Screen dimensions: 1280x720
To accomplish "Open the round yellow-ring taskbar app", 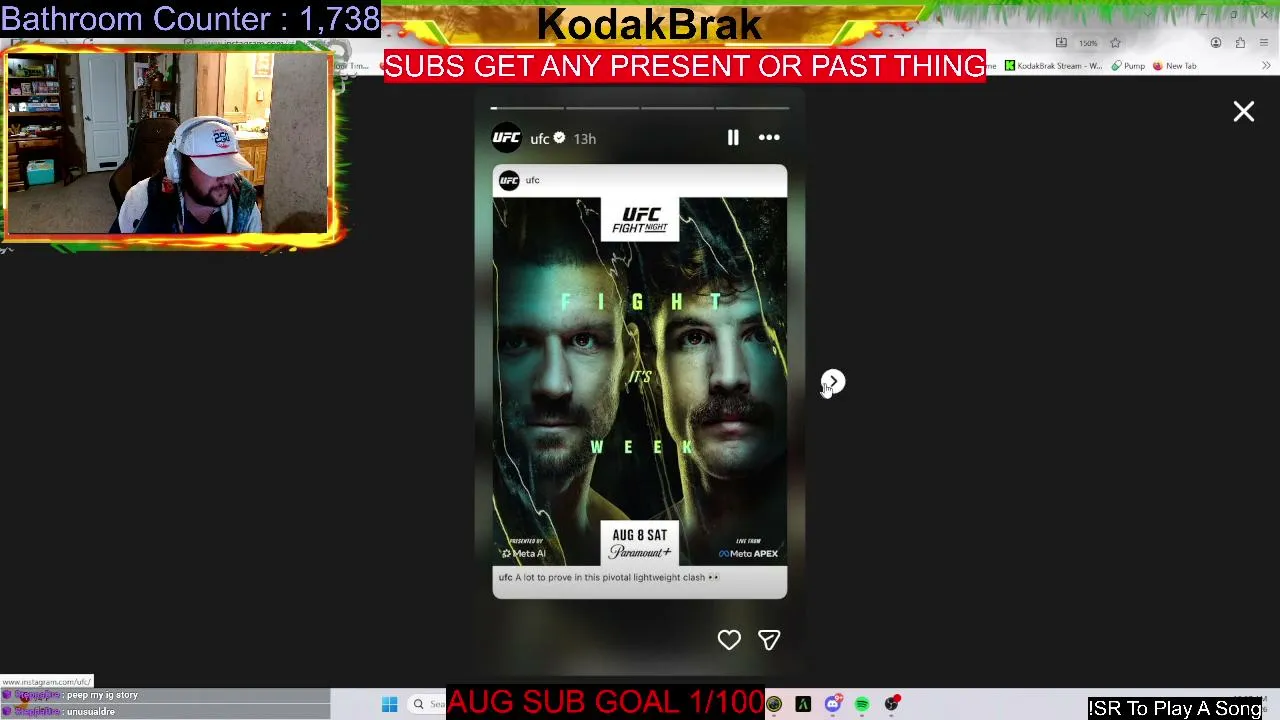I will pos(774,705).
